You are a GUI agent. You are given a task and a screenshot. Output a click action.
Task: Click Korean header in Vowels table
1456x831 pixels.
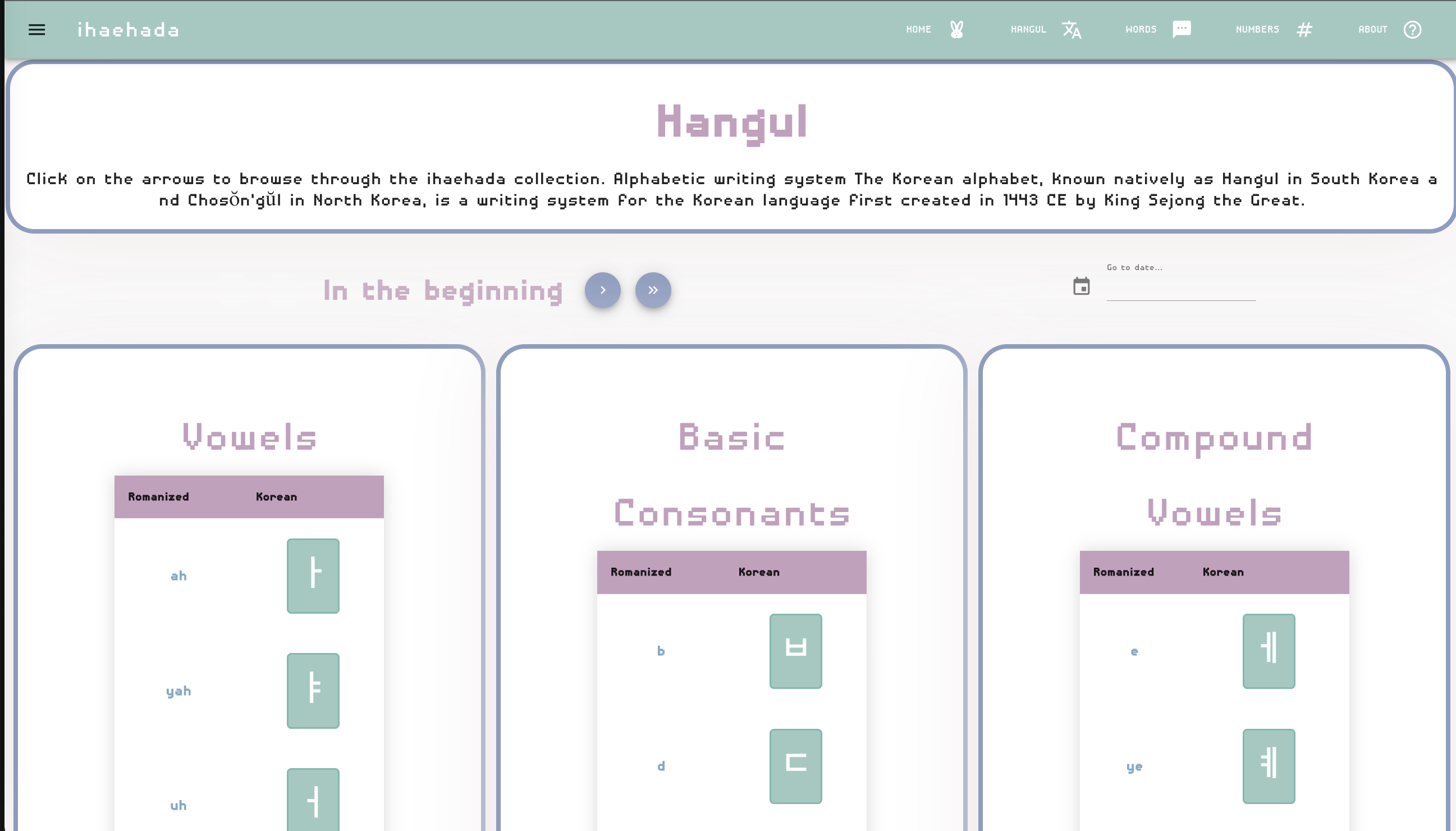pyautogui.click(x=276, y=496)
